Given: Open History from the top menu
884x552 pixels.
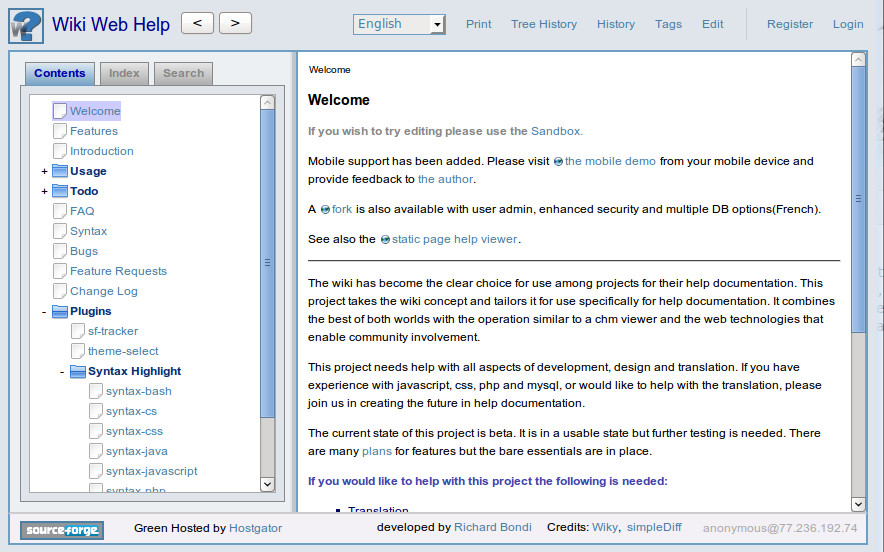Looking at the screenshot, I should 616,24.
